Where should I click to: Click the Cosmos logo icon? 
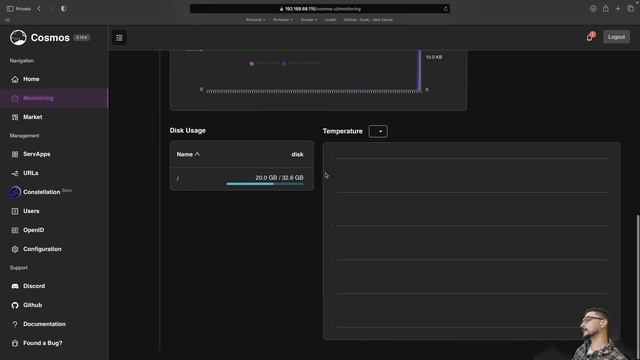pos(18,38)
